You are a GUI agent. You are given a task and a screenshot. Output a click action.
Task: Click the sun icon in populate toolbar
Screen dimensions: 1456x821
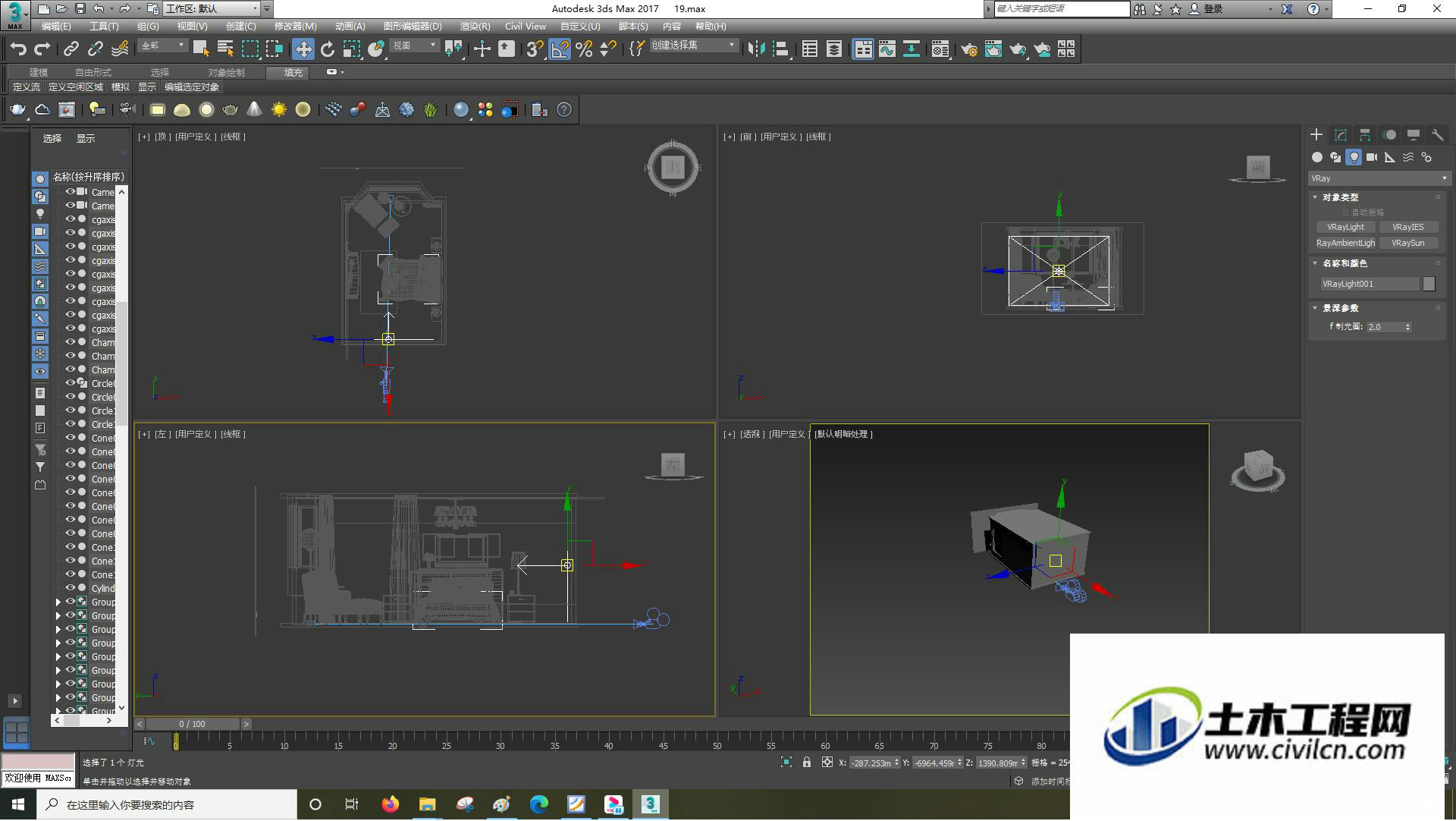point(279,110)
